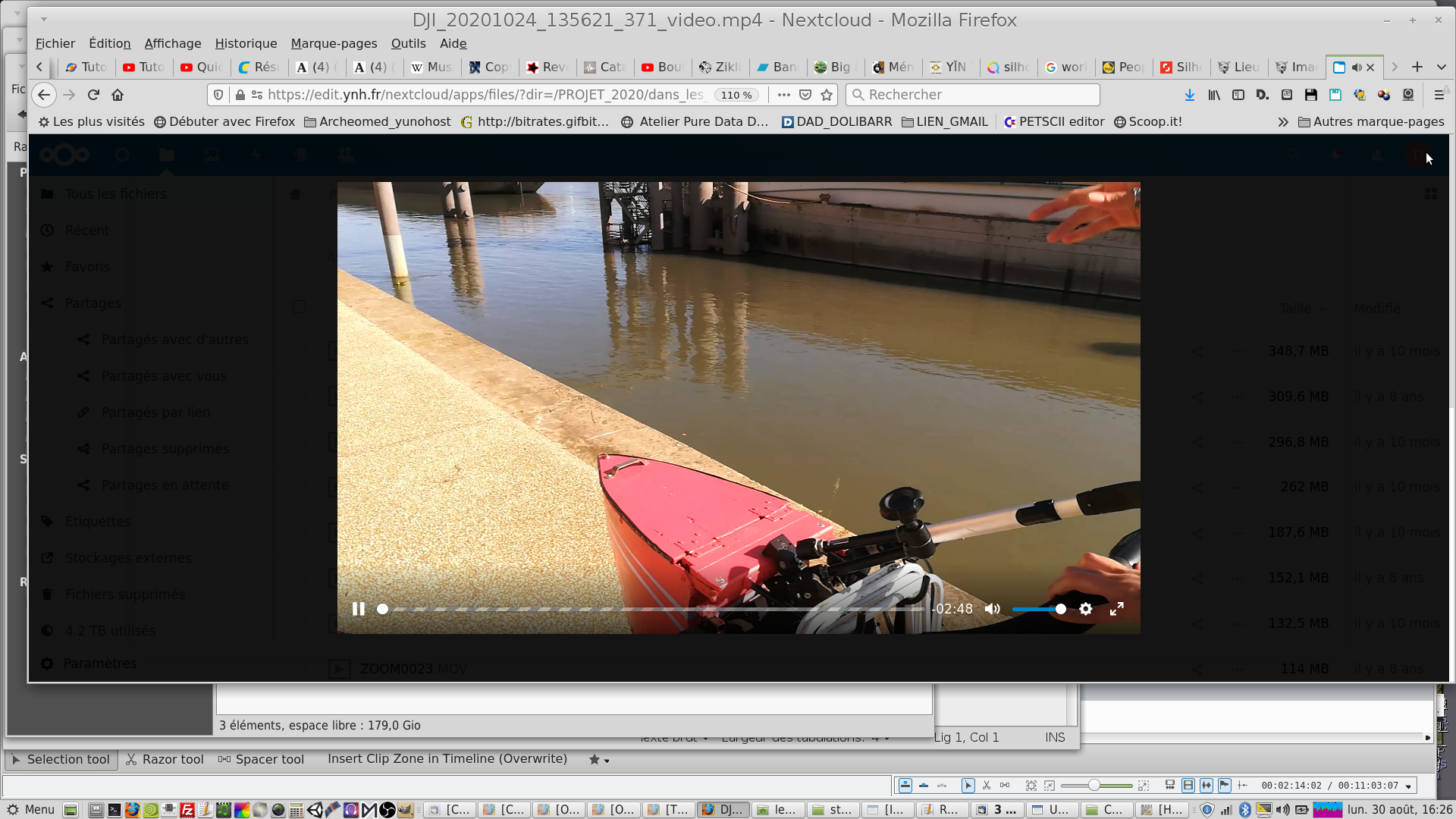Open the Firefox hamburger menu
This screenshot has width=1456, height=819.
point(1439,95)
